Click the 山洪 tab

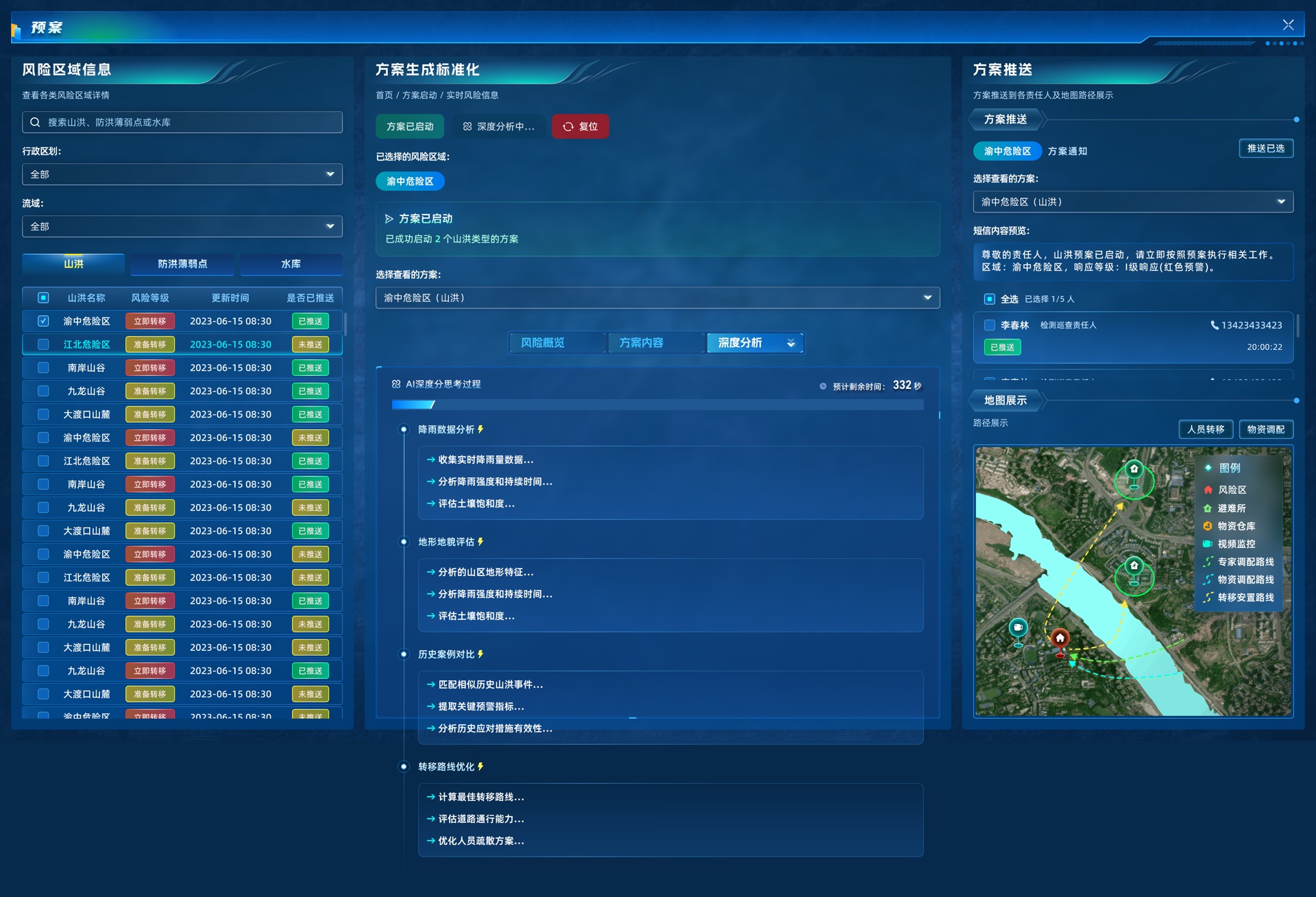[73, 264]
